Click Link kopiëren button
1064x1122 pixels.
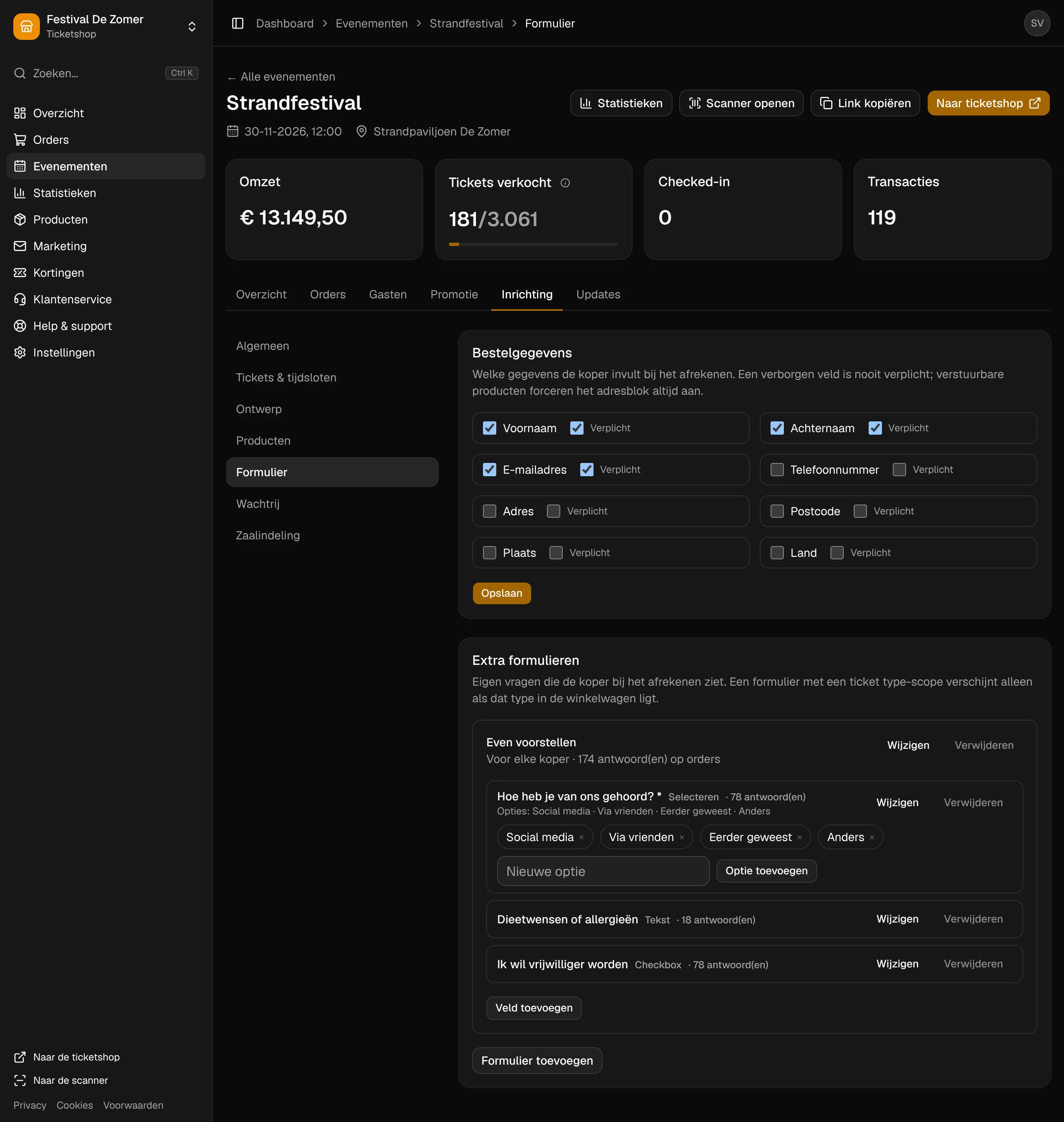pos(864,103)
